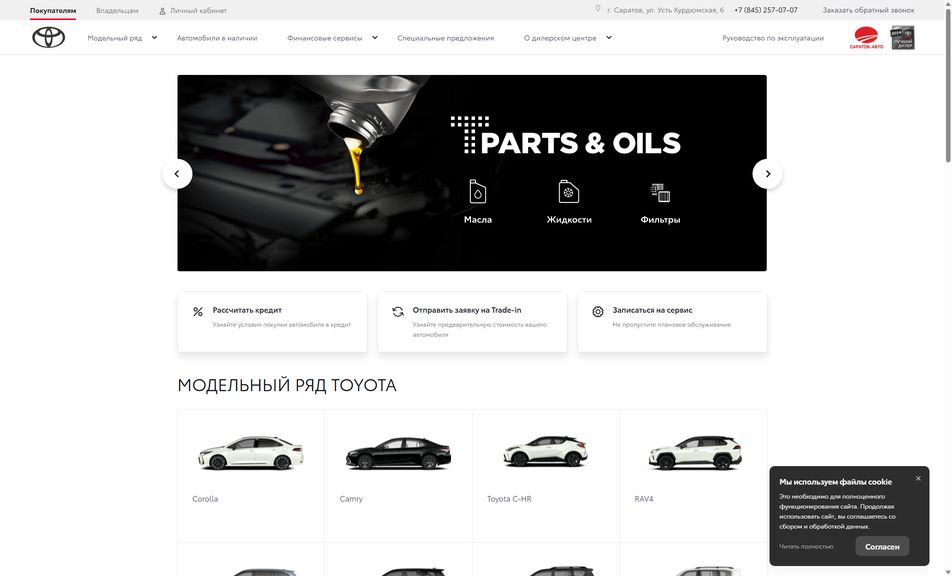952x576 pixels.
Task: Open Руководство по эксплуатации link
Action: click(773, 38)
